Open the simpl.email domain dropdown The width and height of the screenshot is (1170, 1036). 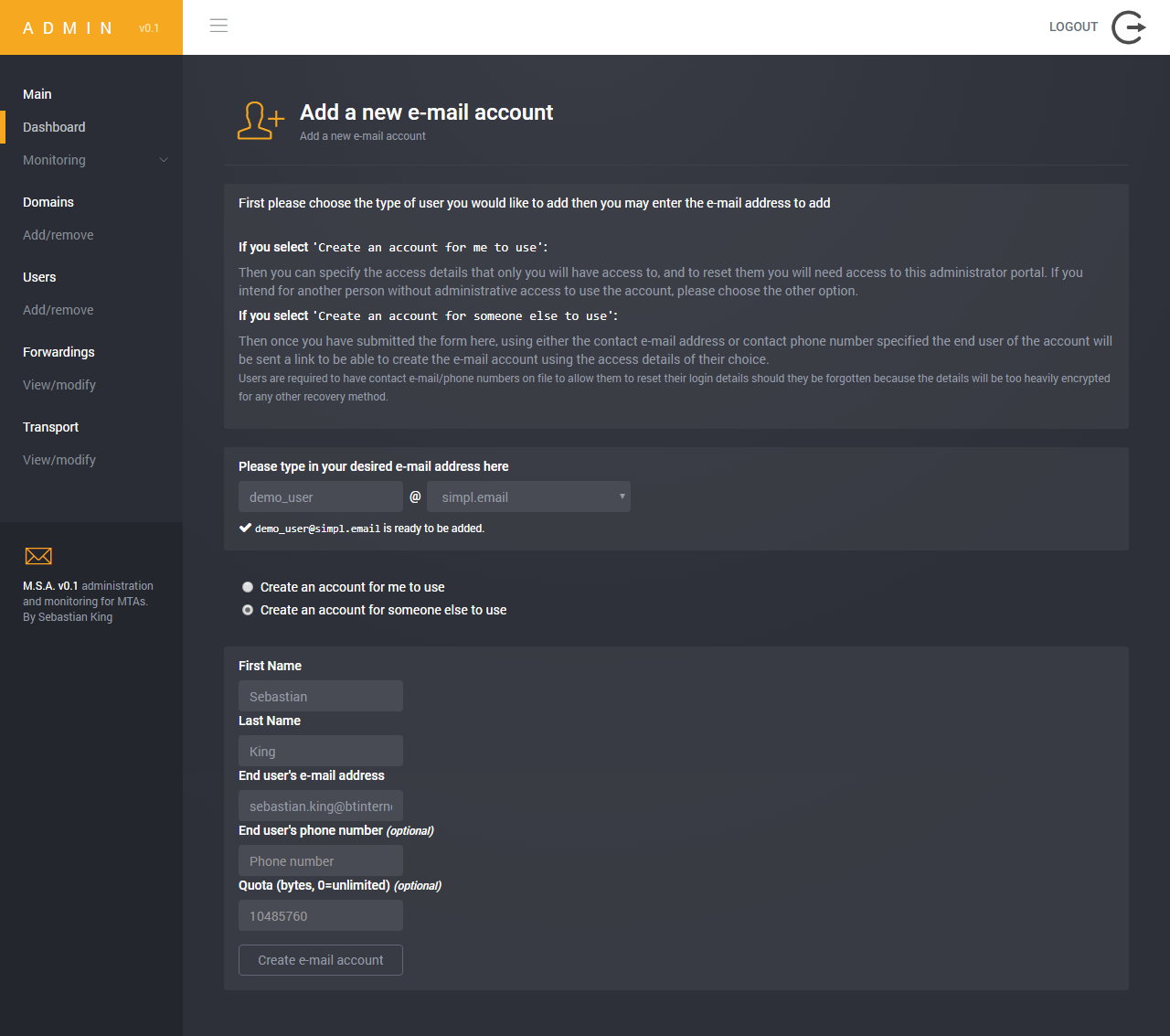click(528, 497)
